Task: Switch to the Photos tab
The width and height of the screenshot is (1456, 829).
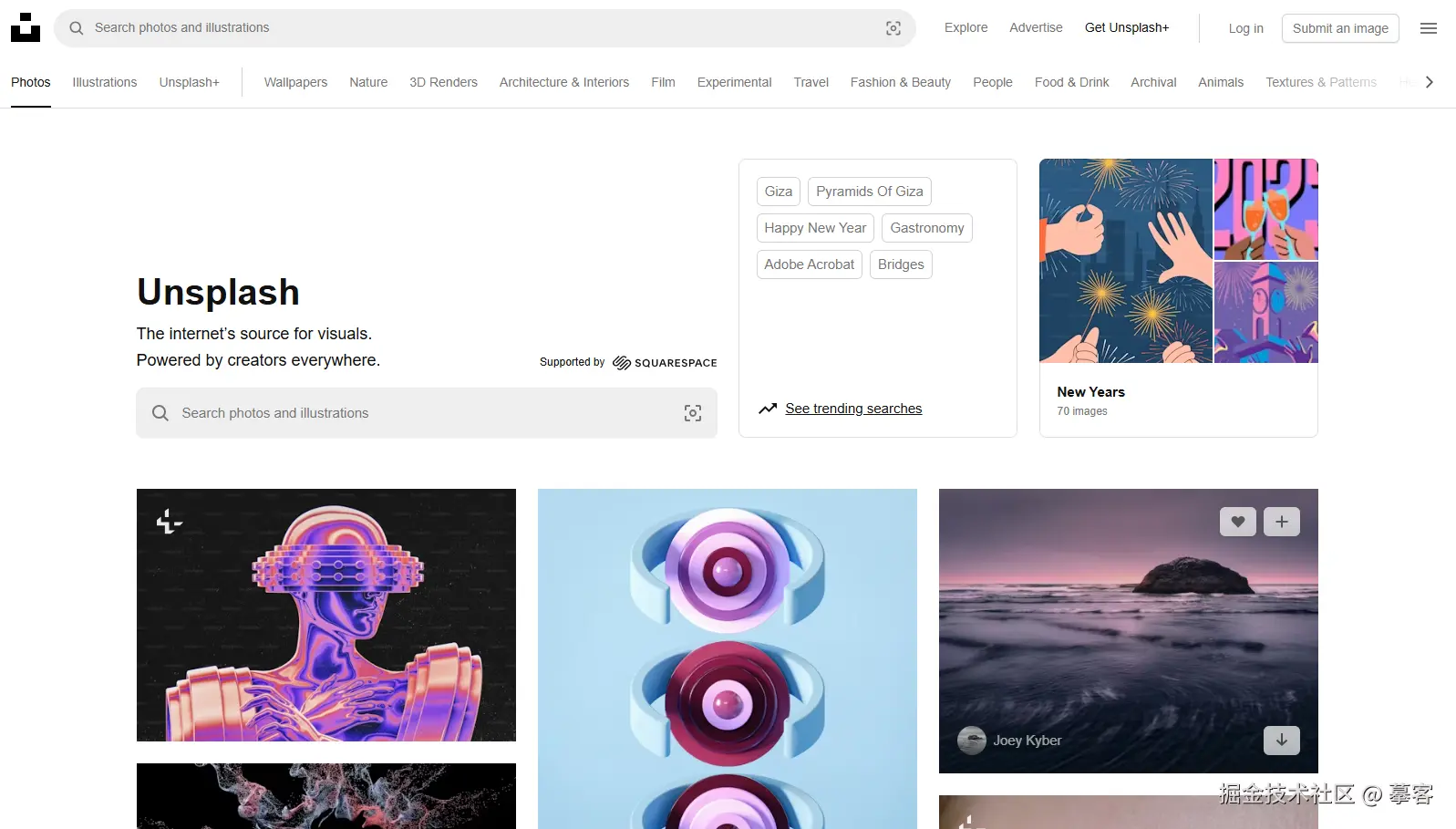Action: click(x=31, y=82)
